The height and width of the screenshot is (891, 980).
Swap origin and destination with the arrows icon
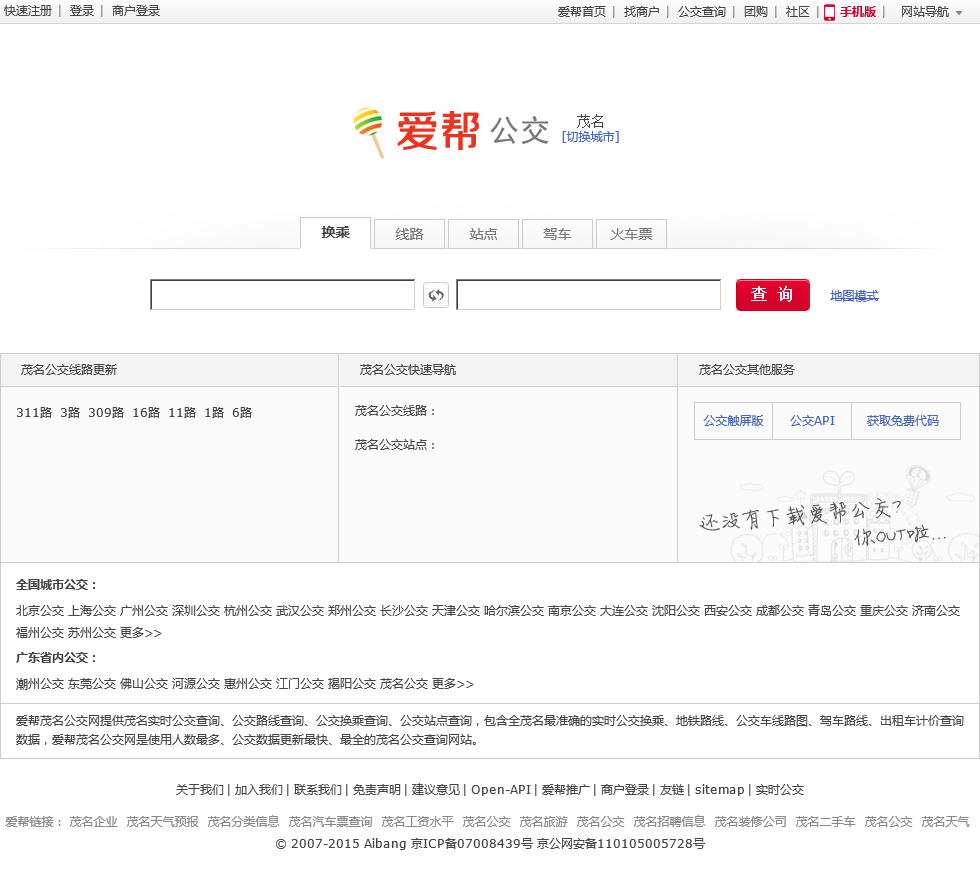click(x=436, y=295)
